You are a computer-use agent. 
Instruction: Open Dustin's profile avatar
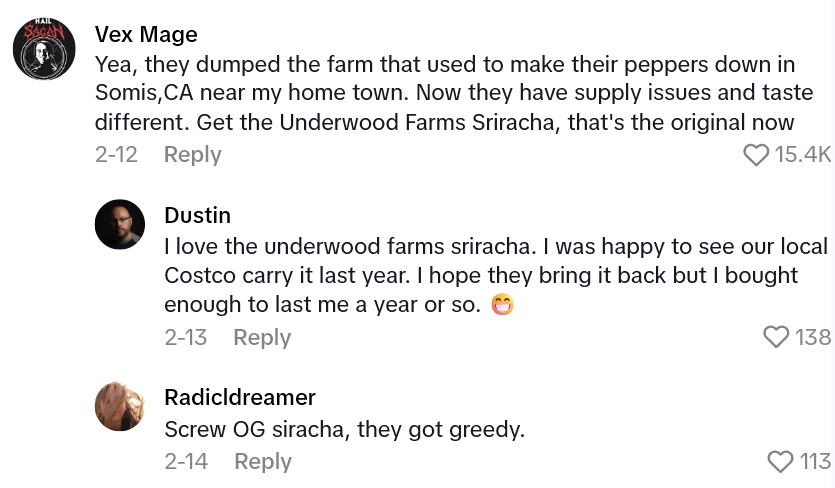(120, 224)
